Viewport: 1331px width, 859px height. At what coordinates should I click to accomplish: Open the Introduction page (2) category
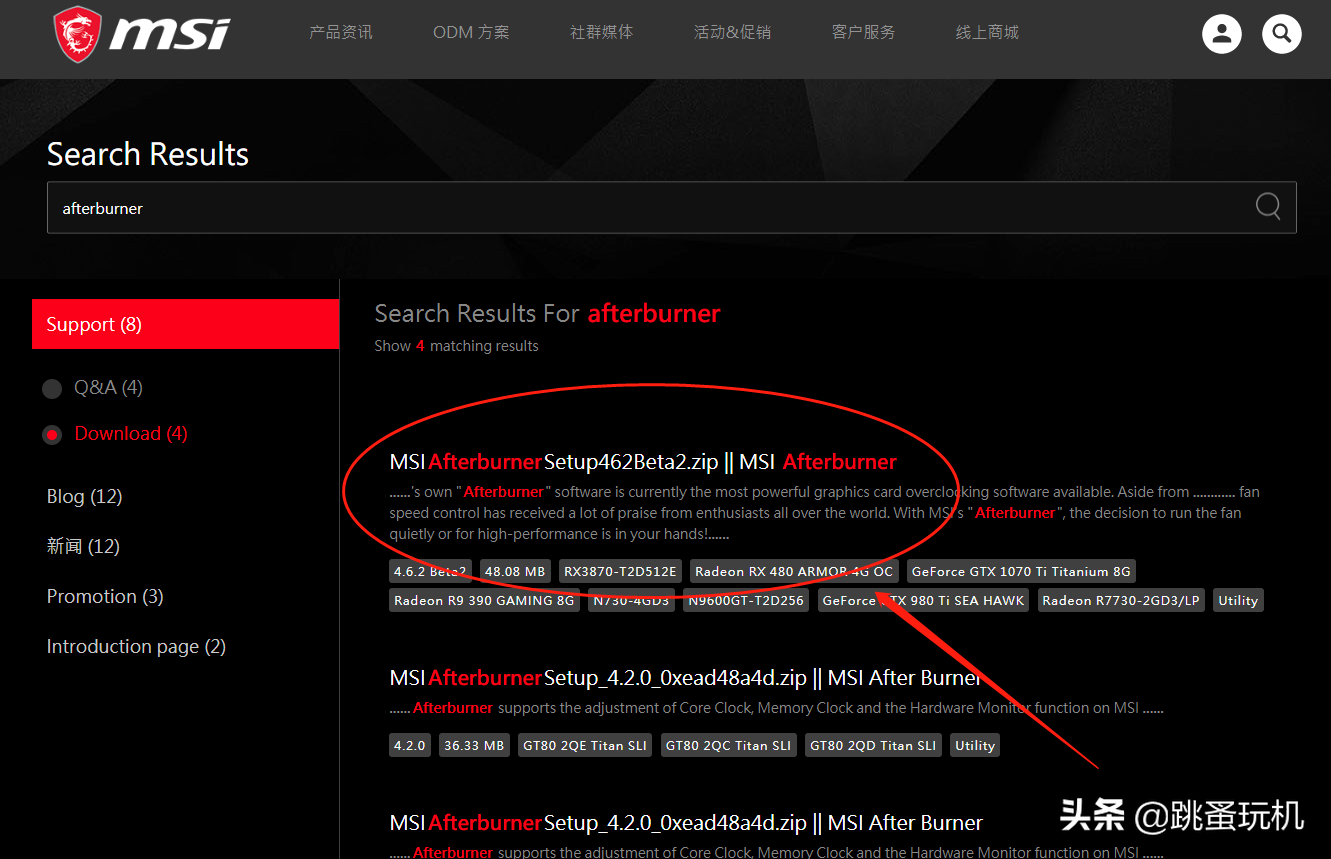click(x=136, y=646)
